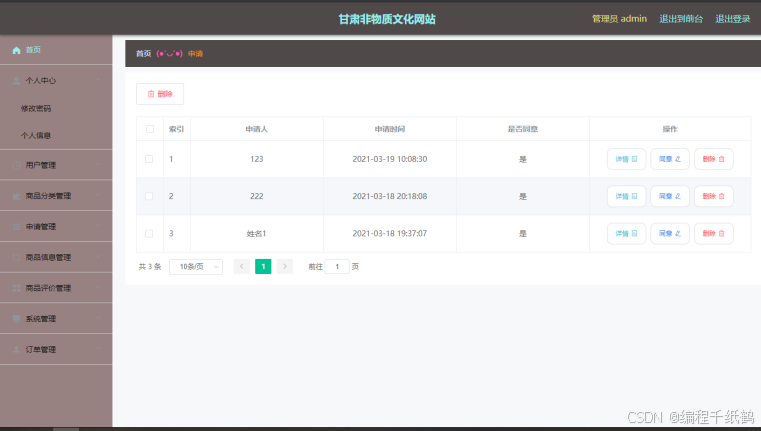Check the box for row 1 (123)
Image resolution: width=761 pixels, height=431 pixels.
pyautogui.click(x=149, y=159)
